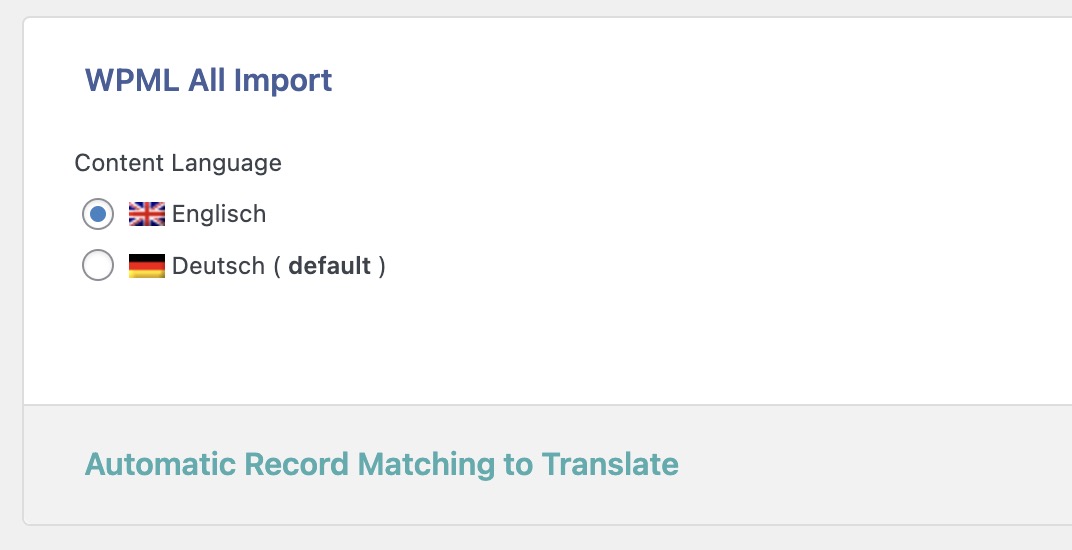Click the closing parenthesis after default
1072x550 pixels.
point(381,265)
